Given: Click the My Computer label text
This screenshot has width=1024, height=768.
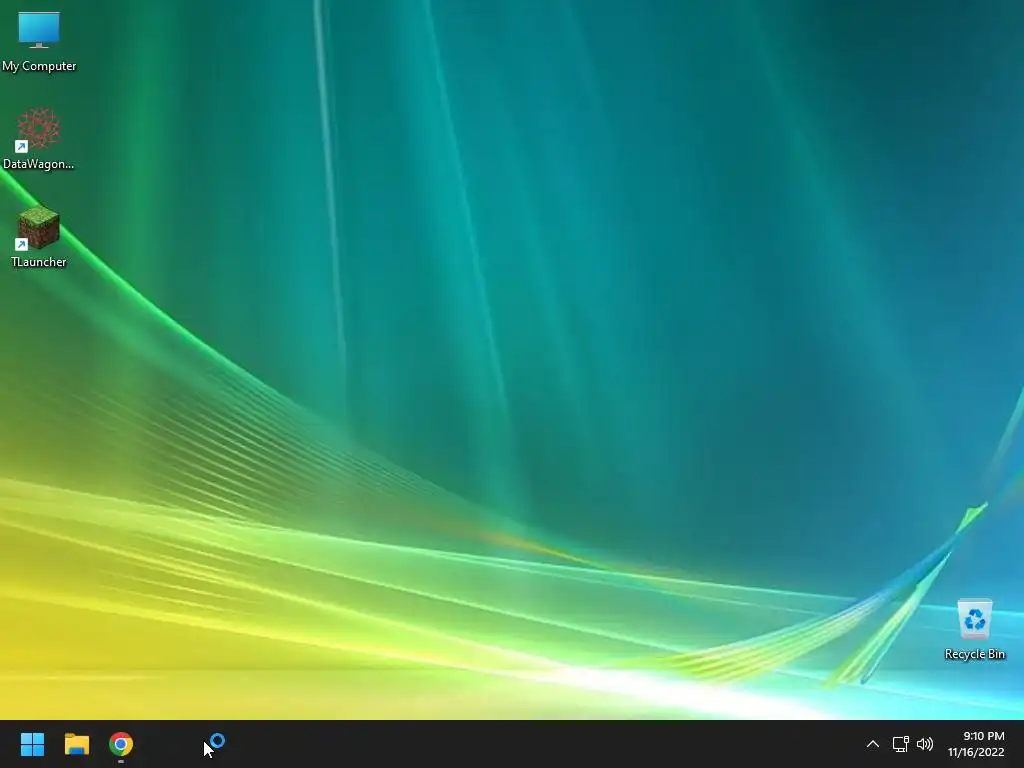Looking at the screenshot, I should [39, 66].
